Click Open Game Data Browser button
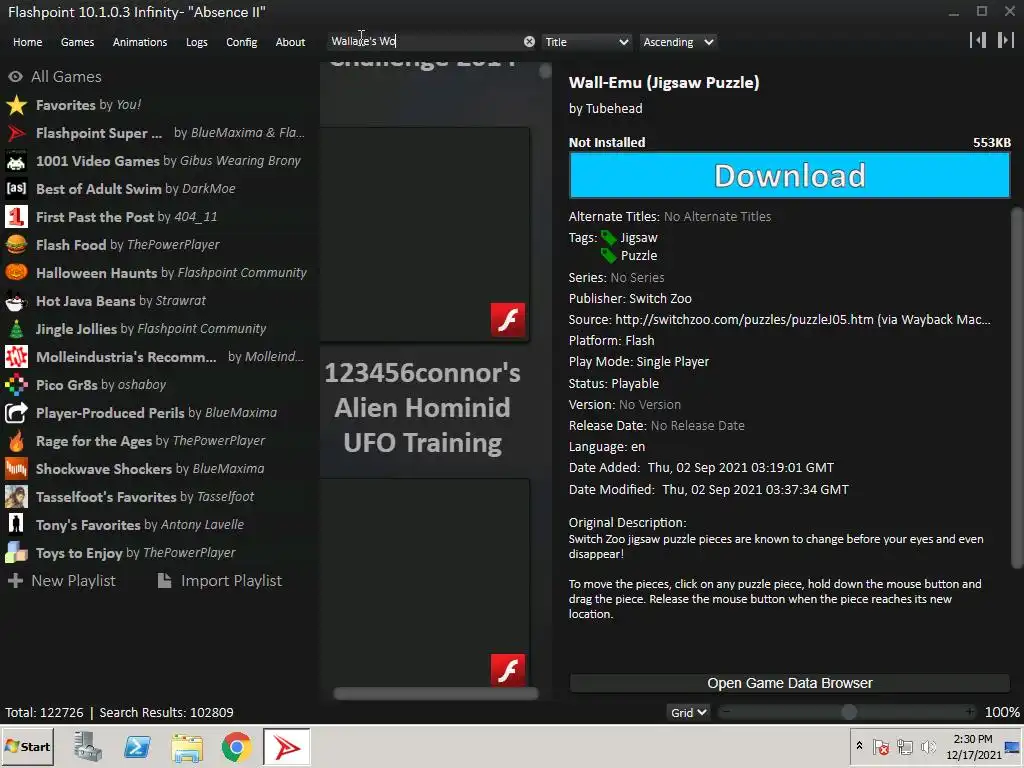The width and height of the screenshot is (1024, 768). tap(790, 683)
